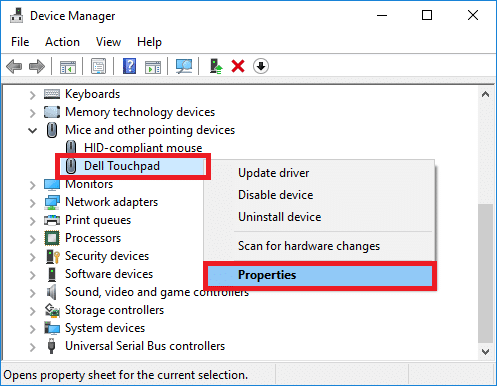Viewport: 497px width, 386px height.
Task: Click the red X Uninstall device icon
Action: point(238,66)
